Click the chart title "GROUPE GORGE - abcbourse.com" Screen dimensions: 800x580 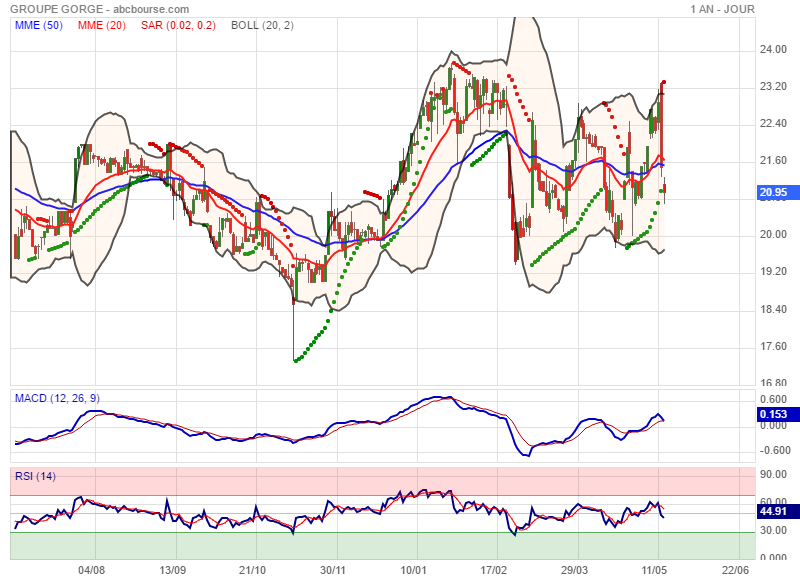[x=99, y=9]
